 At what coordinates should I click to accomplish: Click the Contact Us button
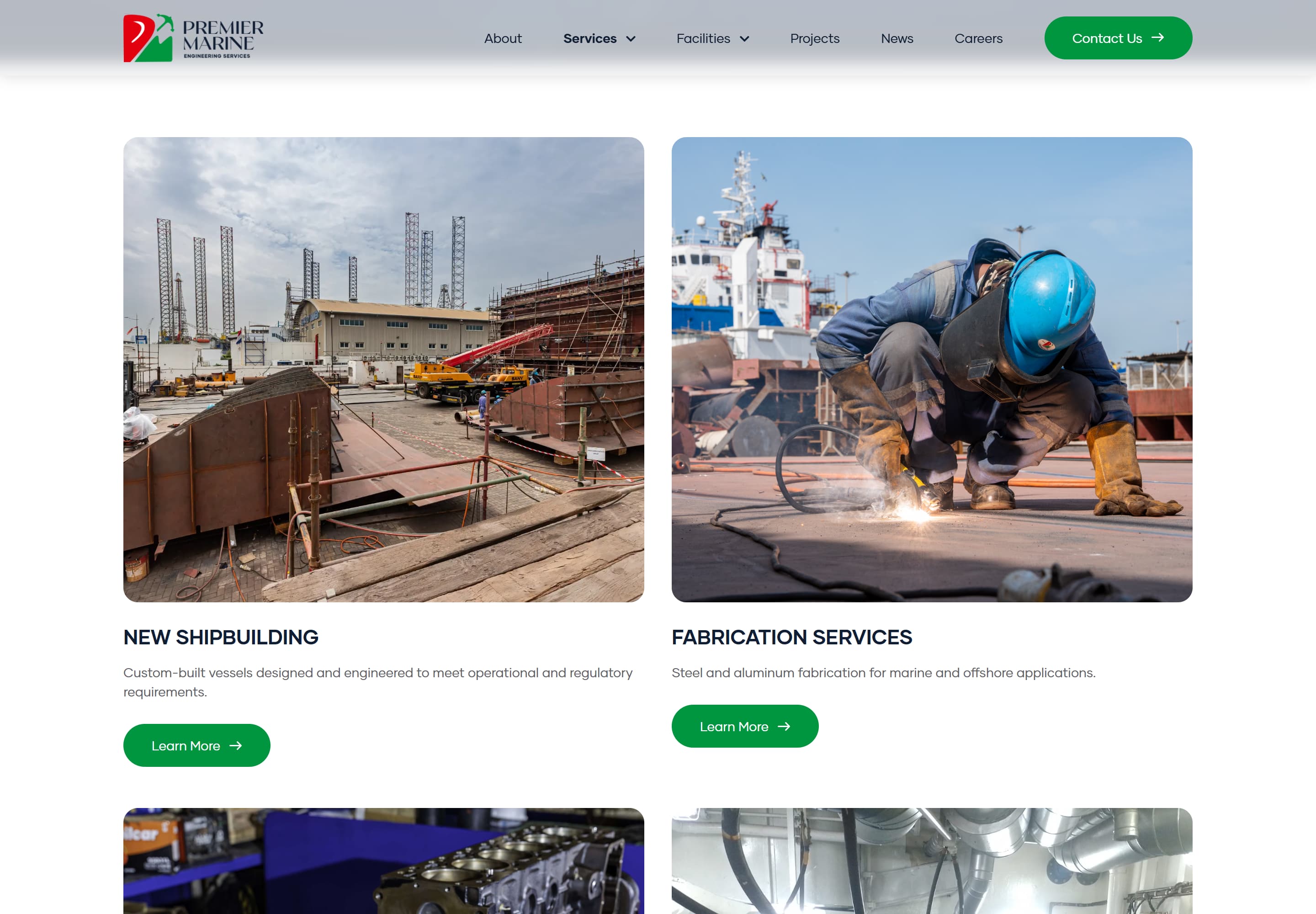1118,38
